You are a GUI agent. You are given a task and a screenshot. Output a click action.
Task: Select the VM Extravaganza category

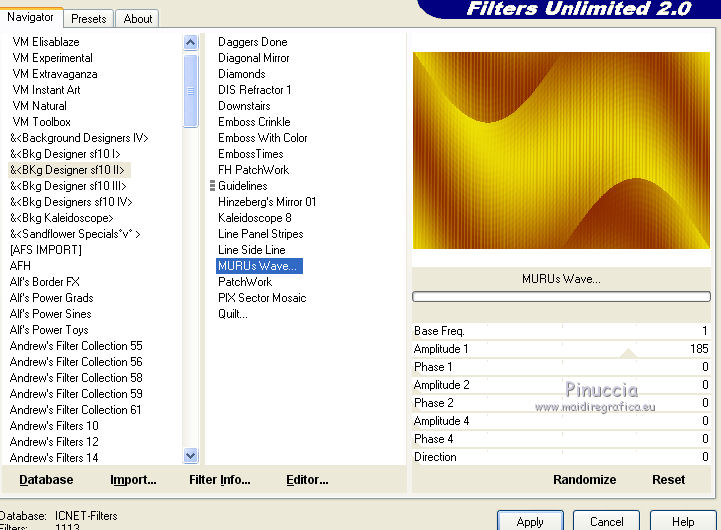(55, 74)
